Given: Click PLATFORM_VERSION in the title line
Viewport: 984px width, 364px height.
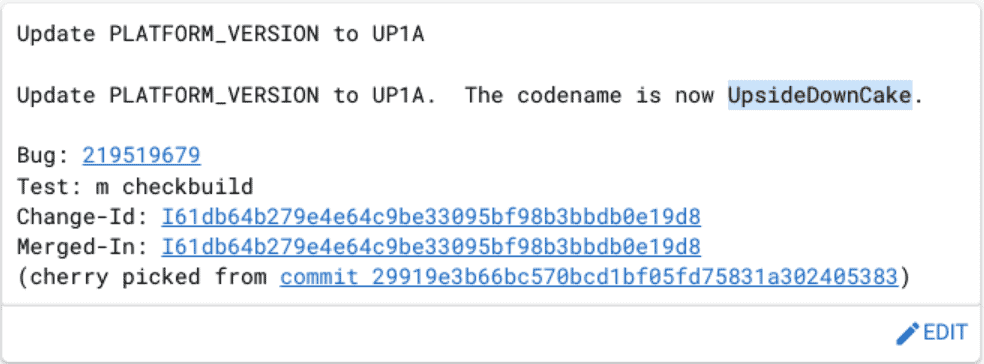Looking at the screenshot, I should (x=214, y=35).
